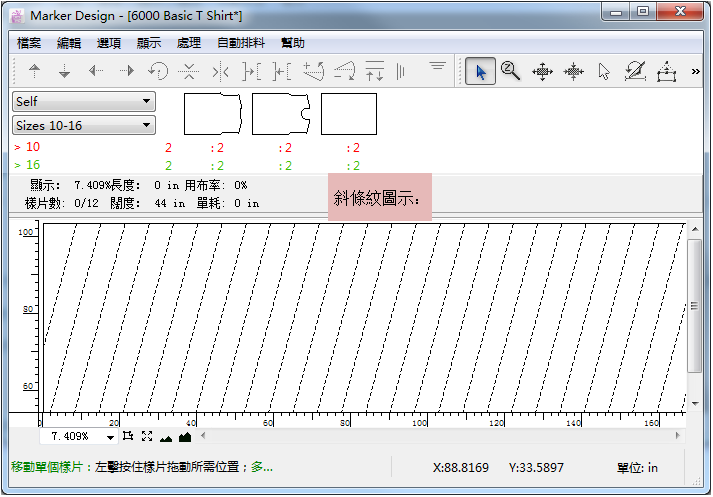Click the move-left arrow toolbar icon
Image resolution: width=713 pixels, height=497 pixels.
(96, 72)
